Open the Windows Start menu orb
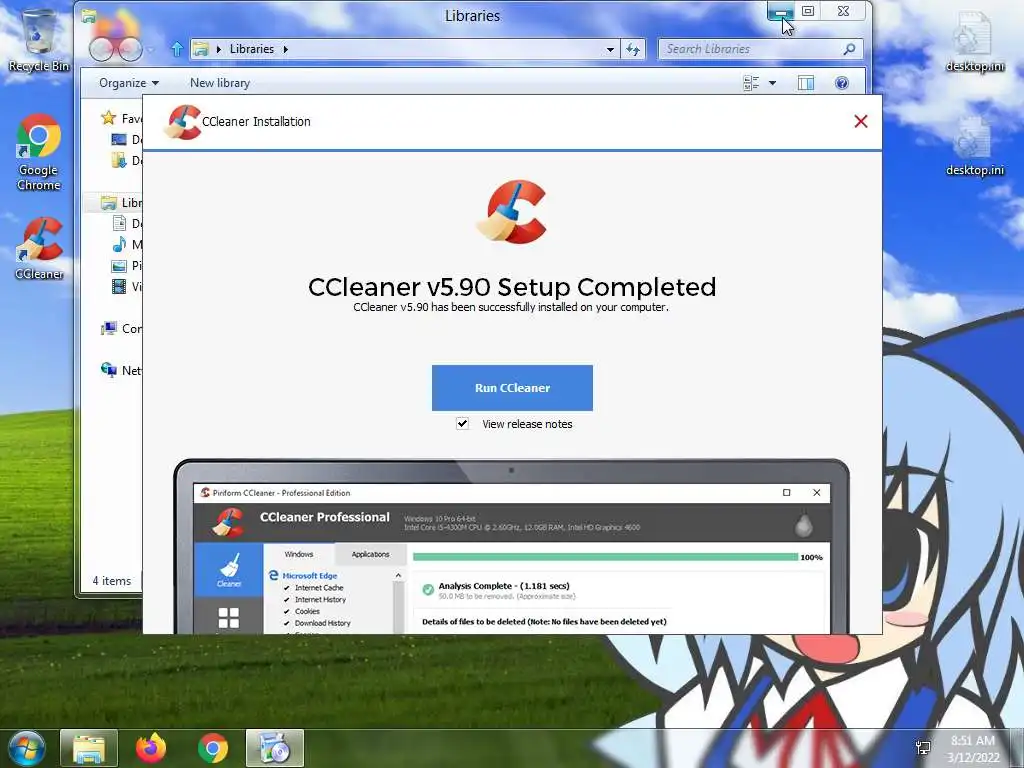This screenshot has width=1024, height=768. pyautogui.click(x=27, y=748)
